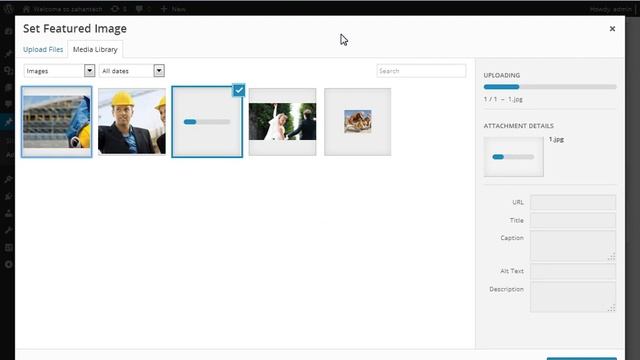
Task: Open the comments icon in admin bar
Action: (x=142, y=9)
